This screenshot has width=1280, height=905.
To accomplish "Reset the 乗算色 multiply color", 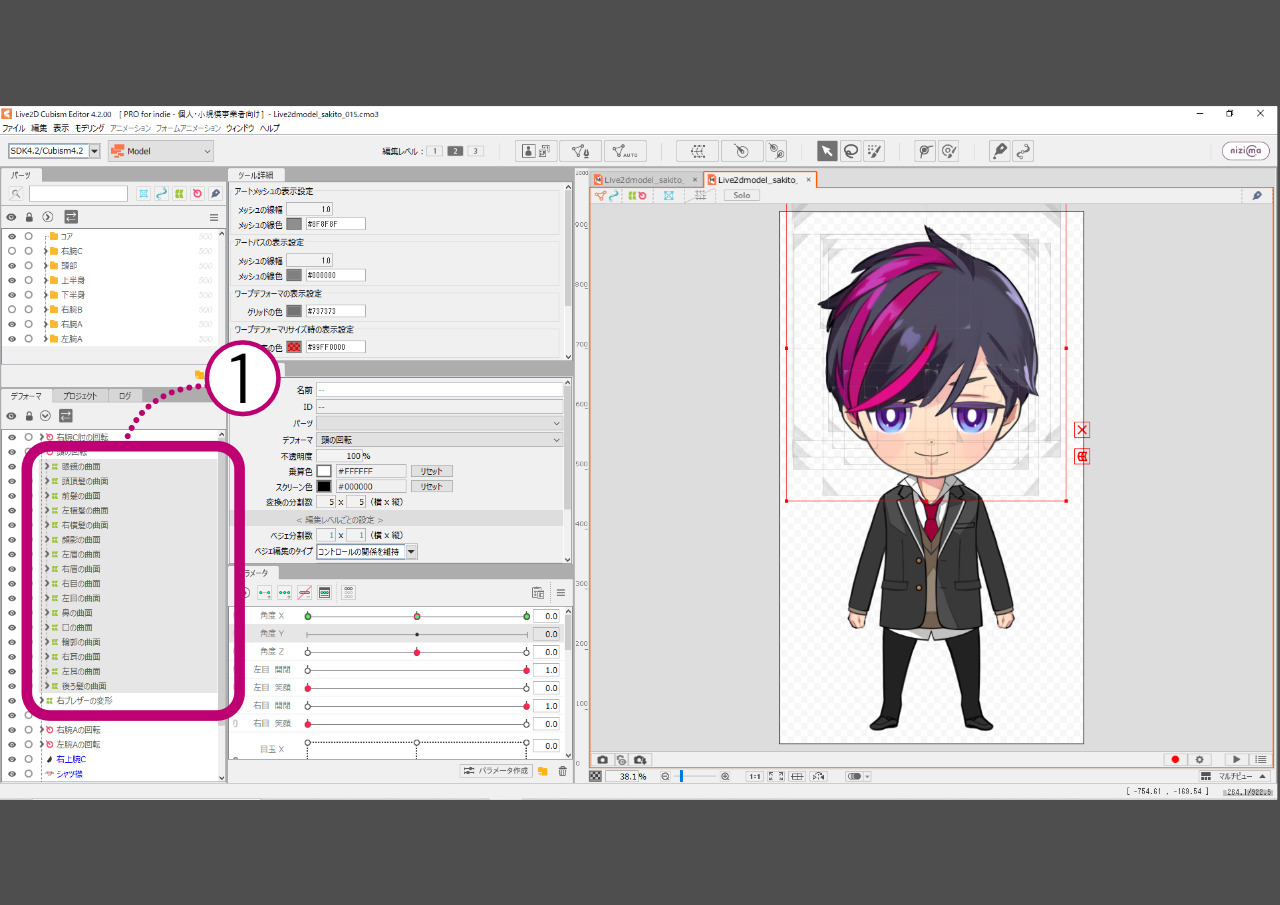I will pyautogui.click(x=431, y=471).
